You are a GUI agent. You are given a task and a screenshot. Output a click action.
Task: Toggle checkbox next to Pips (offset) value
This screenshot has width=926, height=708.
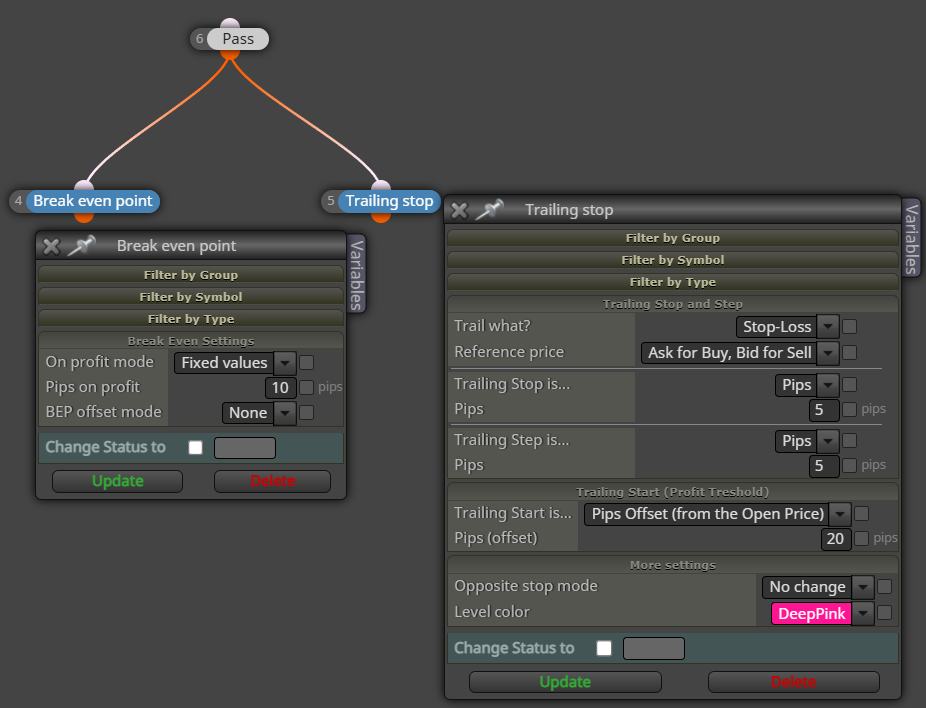point(862,539)
